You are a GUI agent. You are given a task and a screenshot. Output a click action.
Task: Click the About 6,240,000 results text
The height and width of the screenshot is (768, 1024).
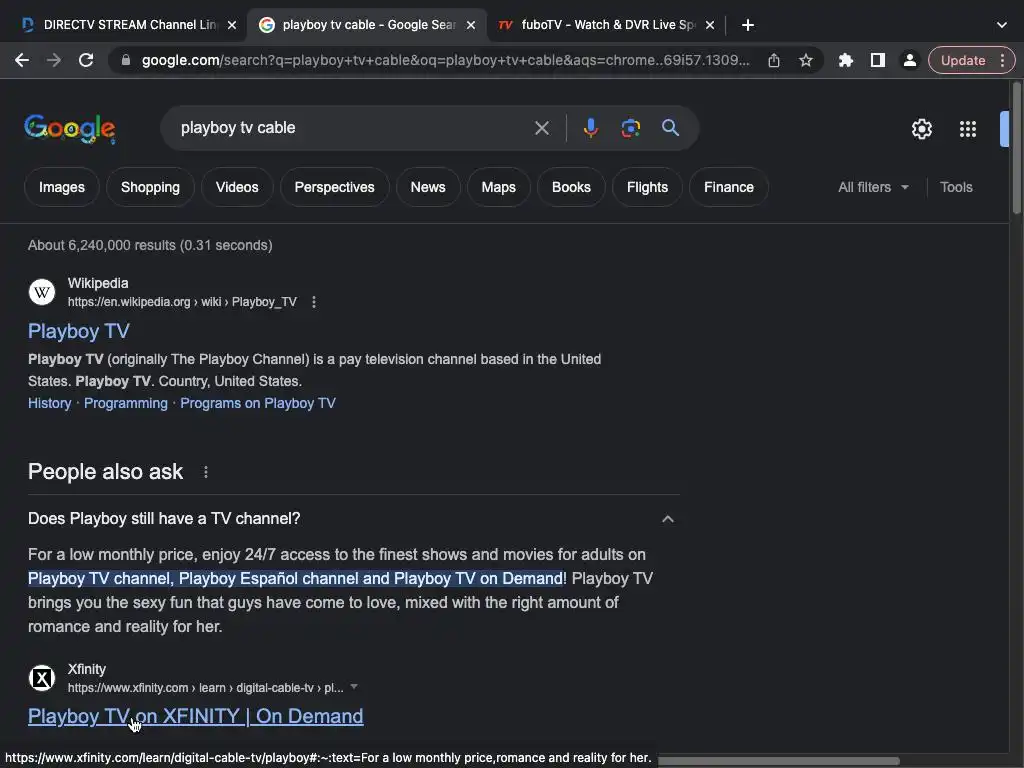(150, 246)
